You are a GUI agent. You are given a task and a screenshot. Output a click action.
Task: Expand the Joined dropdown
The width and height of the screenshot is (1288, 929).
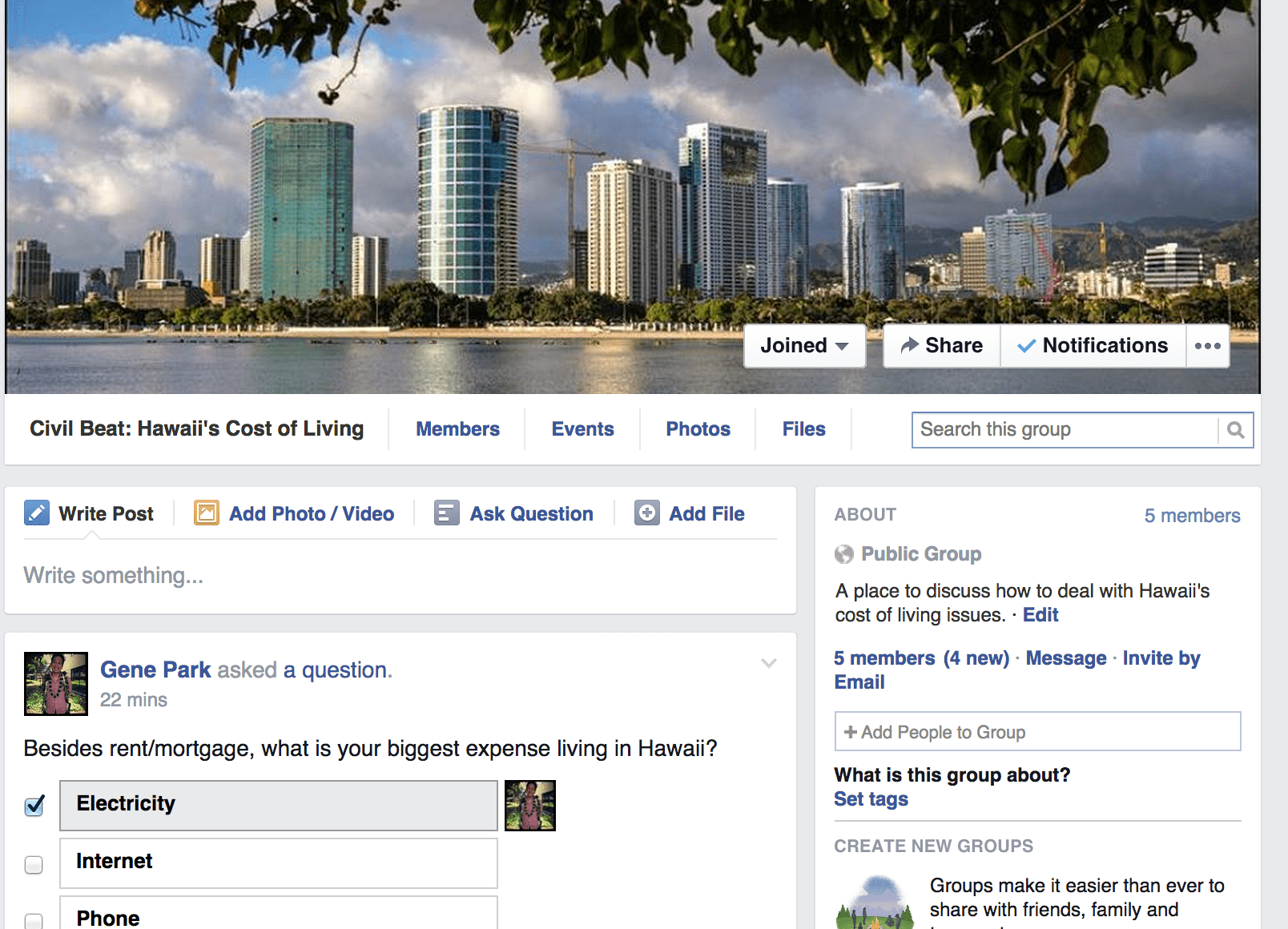(x=805, y=346)
